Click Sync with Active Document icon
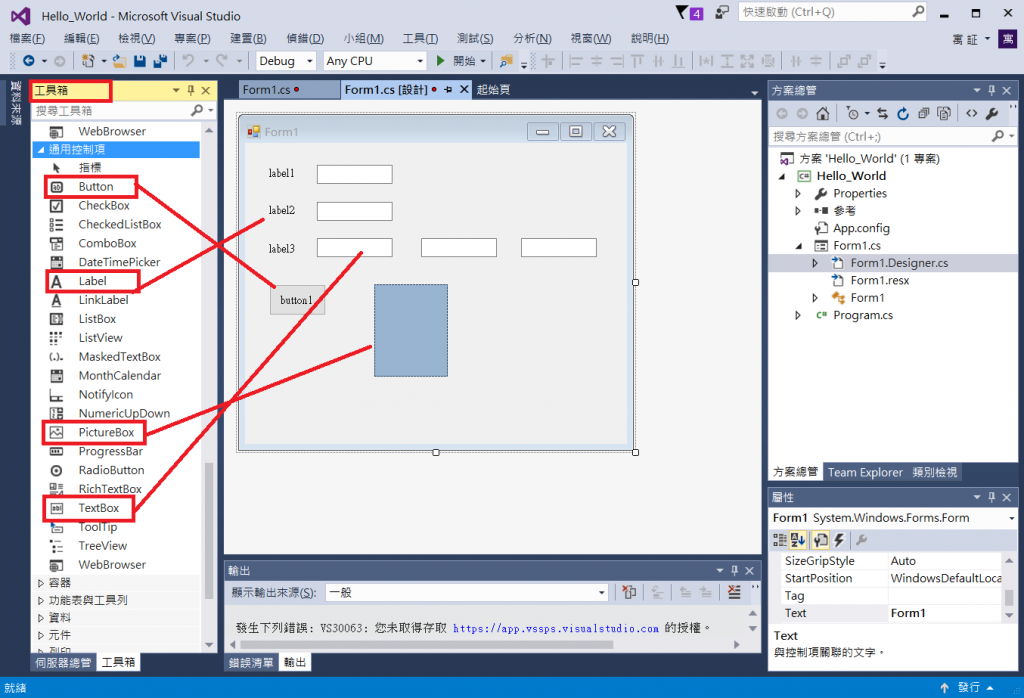The image size is (1024, 698). [x=883, y=114]
